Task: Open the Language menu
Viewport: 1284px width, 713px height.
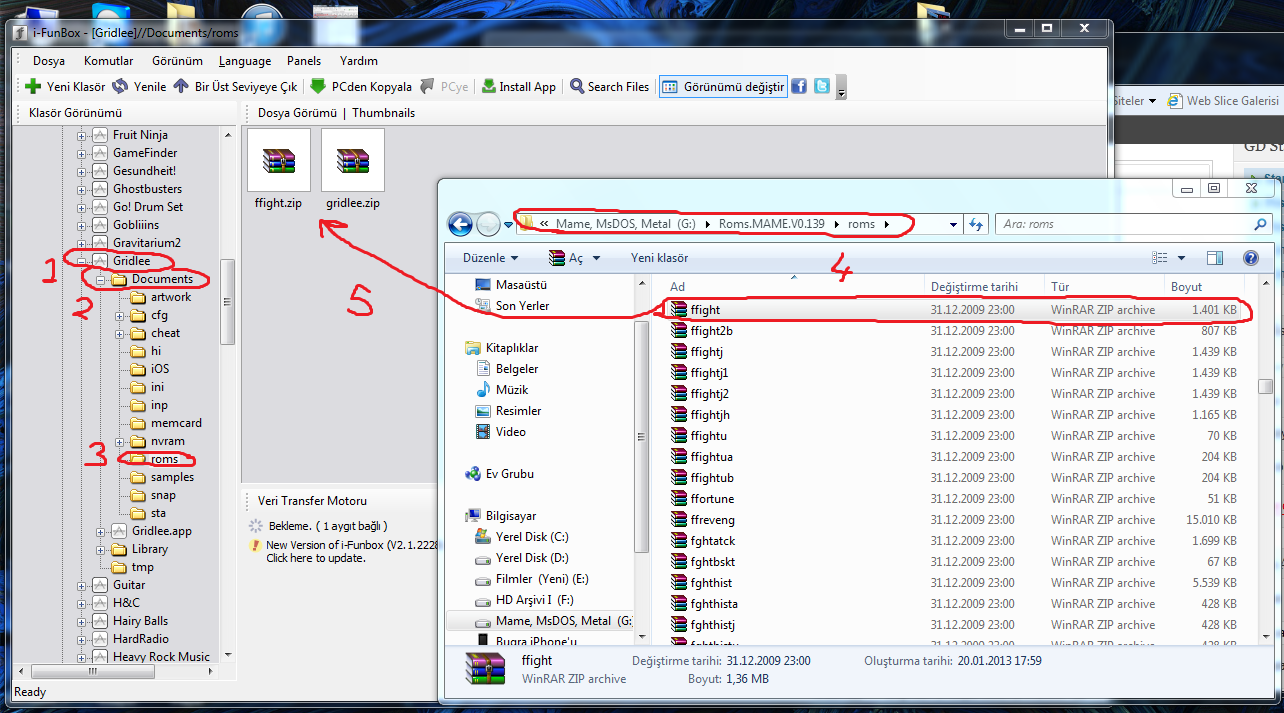Action: click(x=245, y=61)
